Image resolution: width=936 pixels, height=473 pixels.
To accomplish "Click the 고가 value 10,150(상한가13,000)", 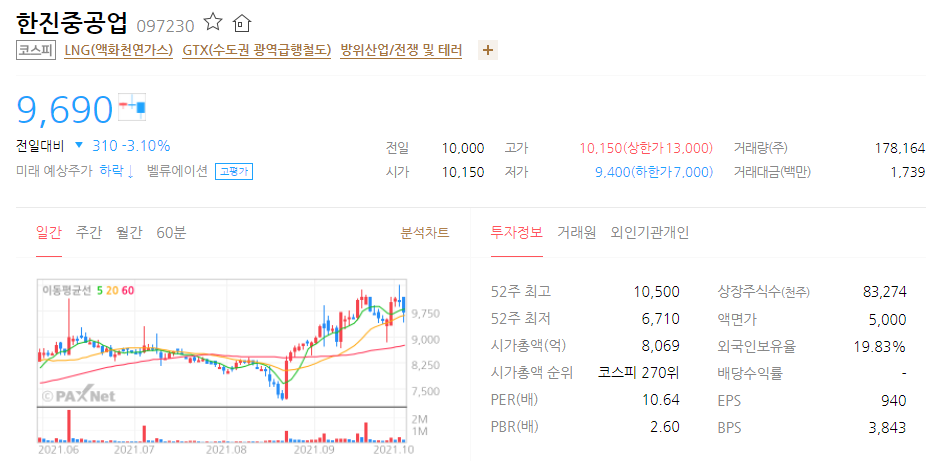I will [x=646, y=148].
